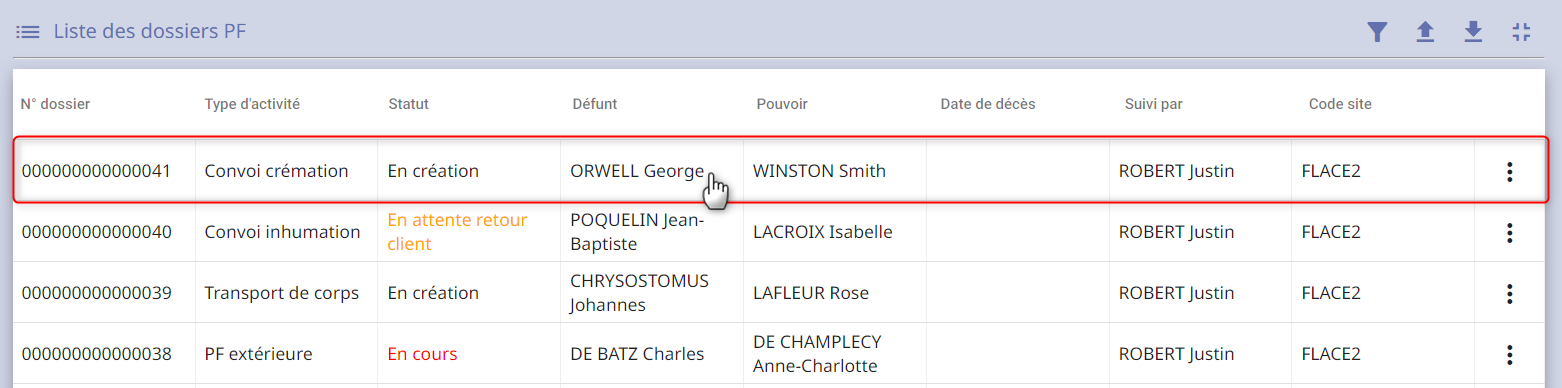Sort by Statut column header
1562x388 pixels.
408,104
